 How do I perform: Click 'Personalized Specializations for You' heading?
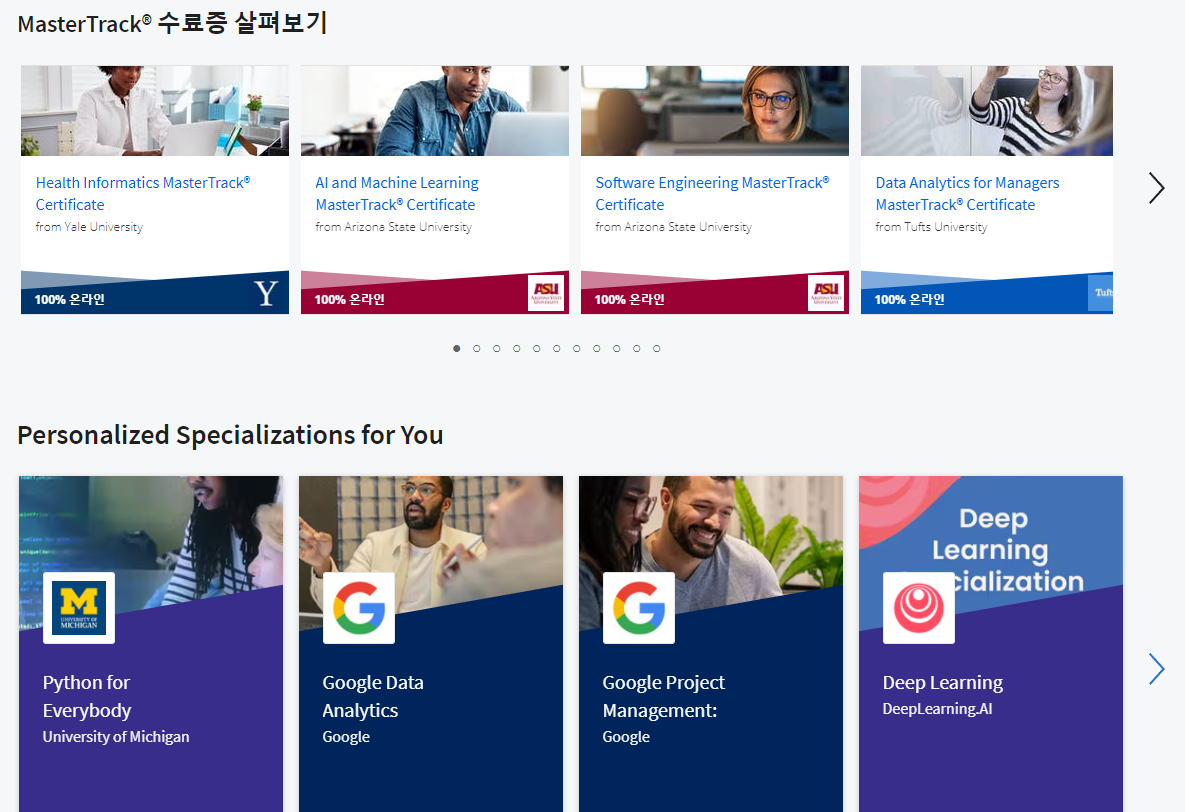(231, 435)
